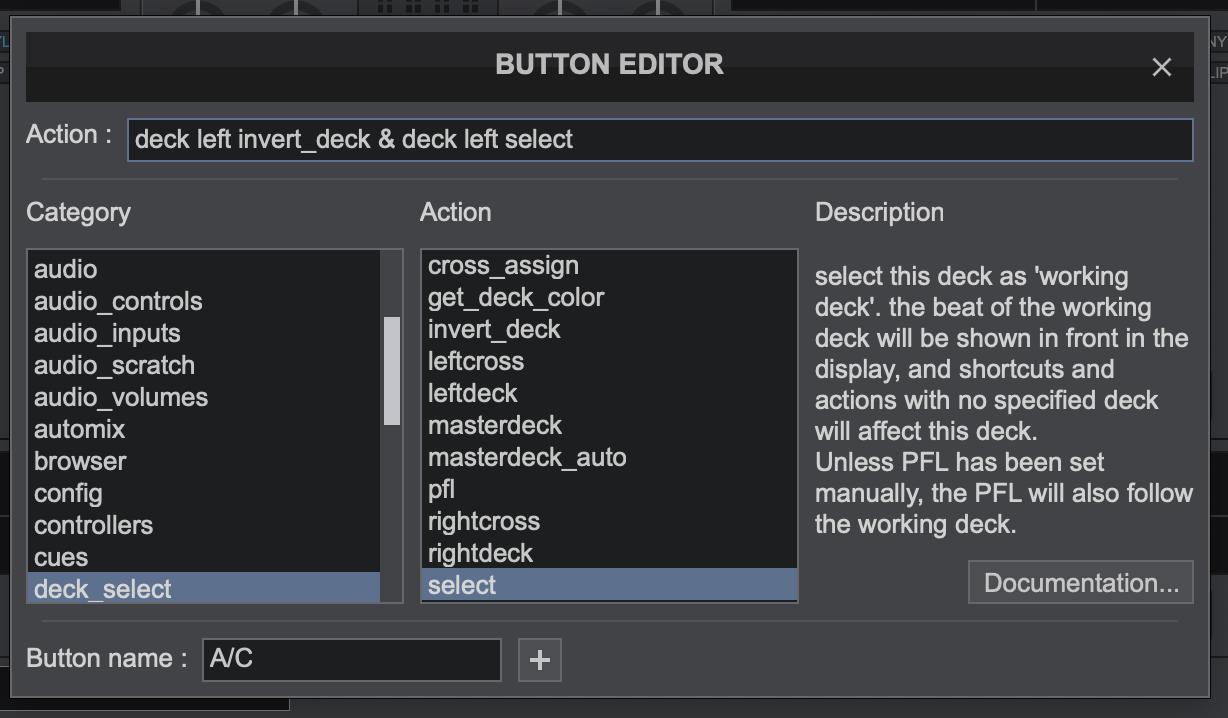
Task: Select the audio_inputs category
Action: (204, 333)
